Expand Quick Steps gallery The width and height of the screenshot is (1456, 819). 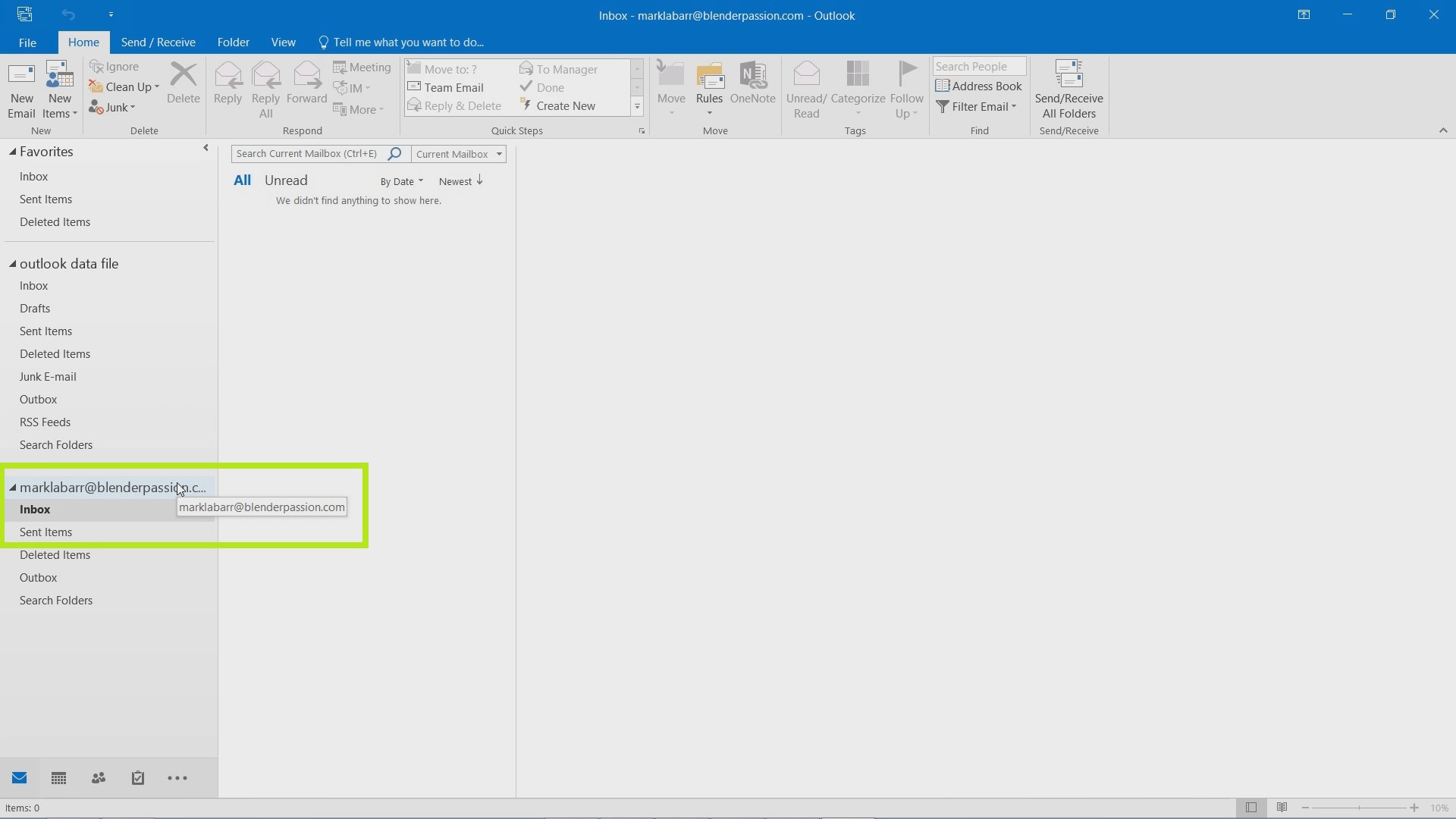point(637,108)
